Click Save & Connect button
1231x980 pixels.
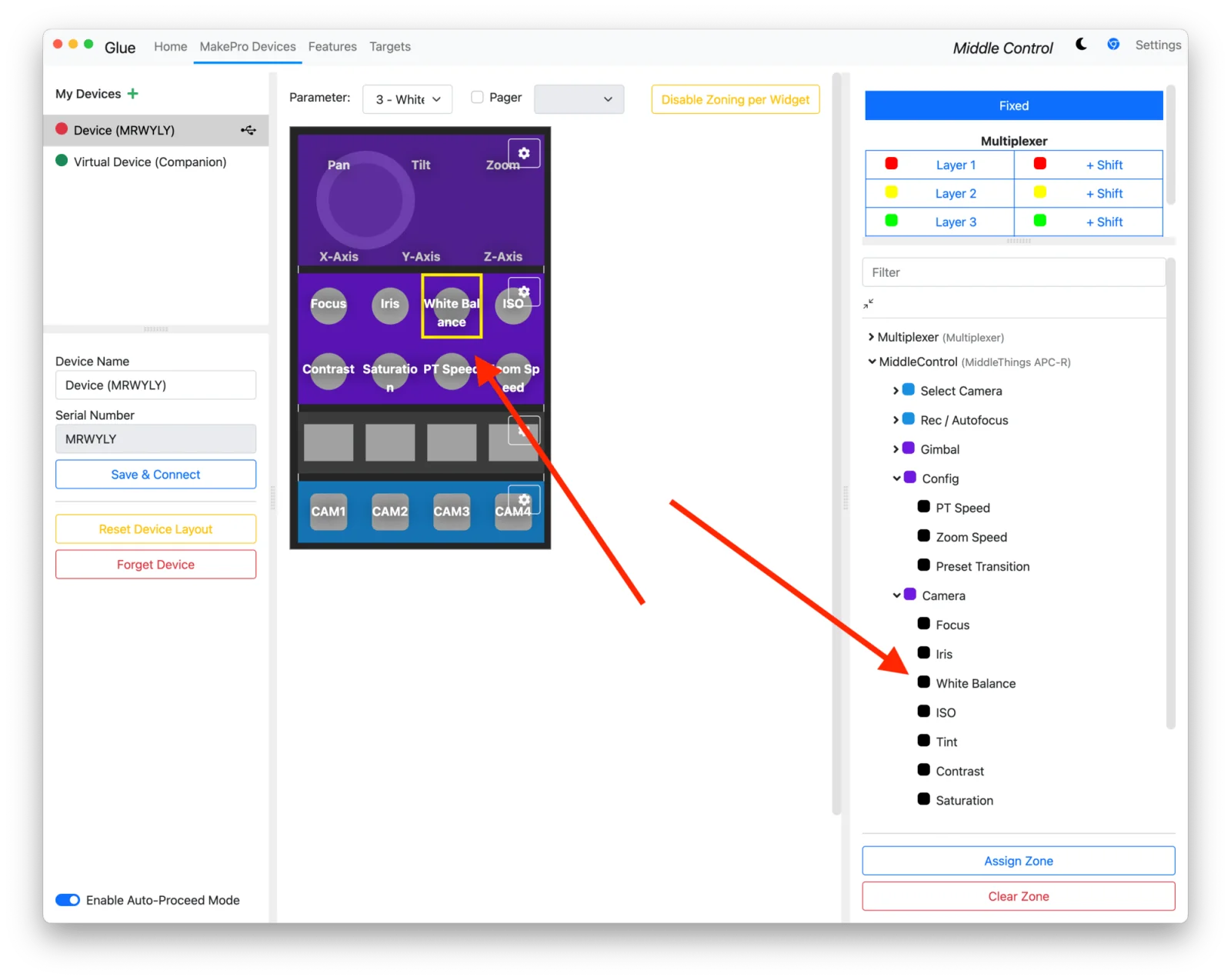point(155,475)
